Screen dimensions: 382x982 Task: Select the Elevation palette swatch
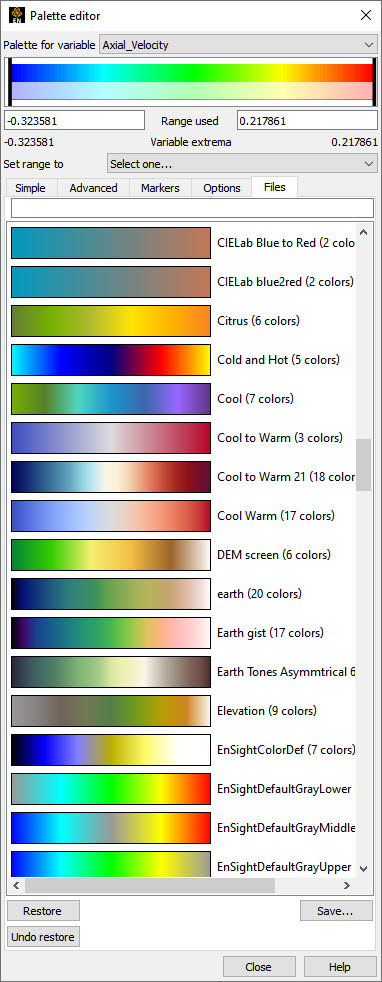[111, 711]
